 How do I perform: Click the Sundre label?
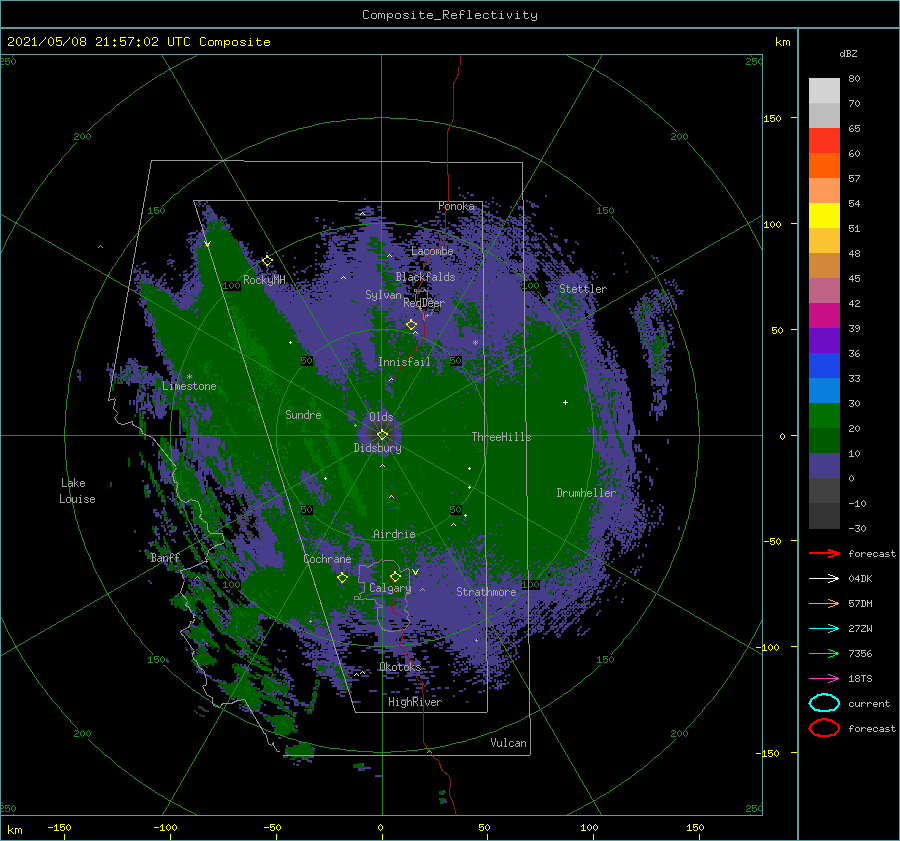pos(304,414)
